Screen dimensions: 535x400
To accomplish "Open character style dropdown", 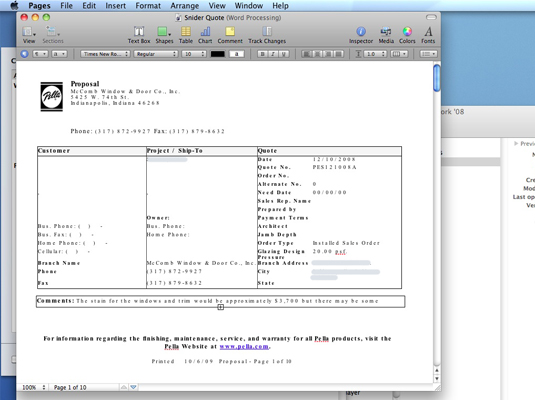I will [59, 54].
